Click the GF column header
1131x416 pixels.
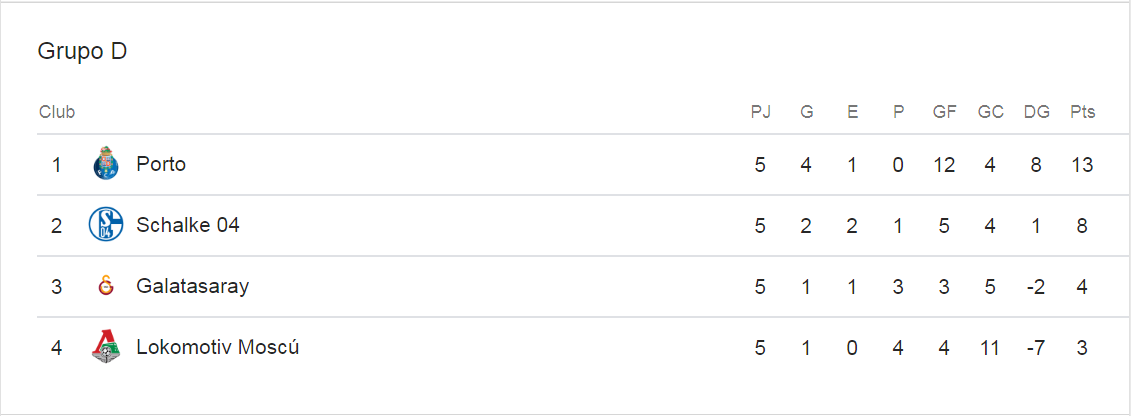pos(944,112)
